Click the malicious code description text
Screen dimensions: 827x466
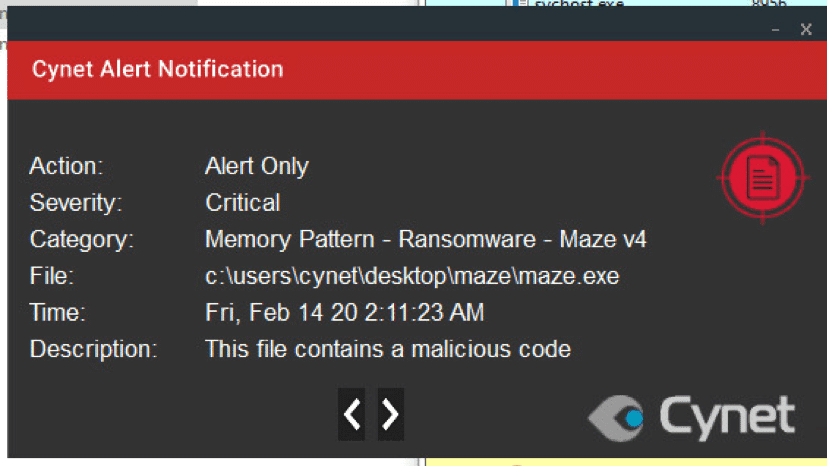388,349
